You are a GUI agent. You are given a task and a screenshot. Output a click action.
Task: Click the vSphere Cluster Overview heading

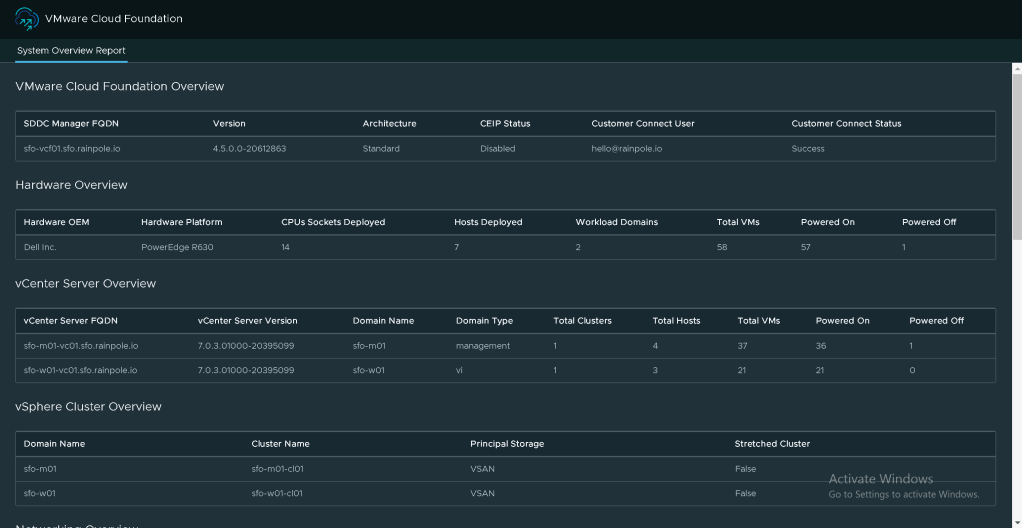point(88,407)
